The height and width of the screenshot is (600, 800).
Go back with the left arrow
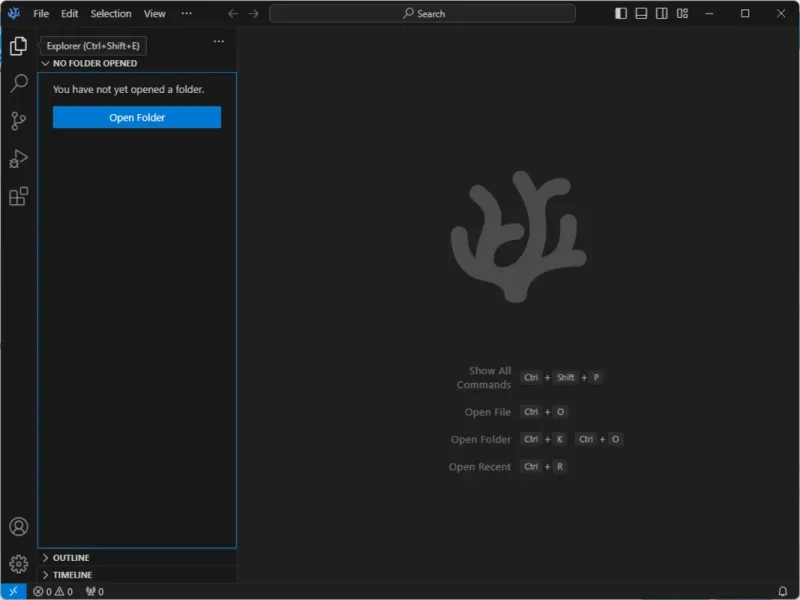233,14
